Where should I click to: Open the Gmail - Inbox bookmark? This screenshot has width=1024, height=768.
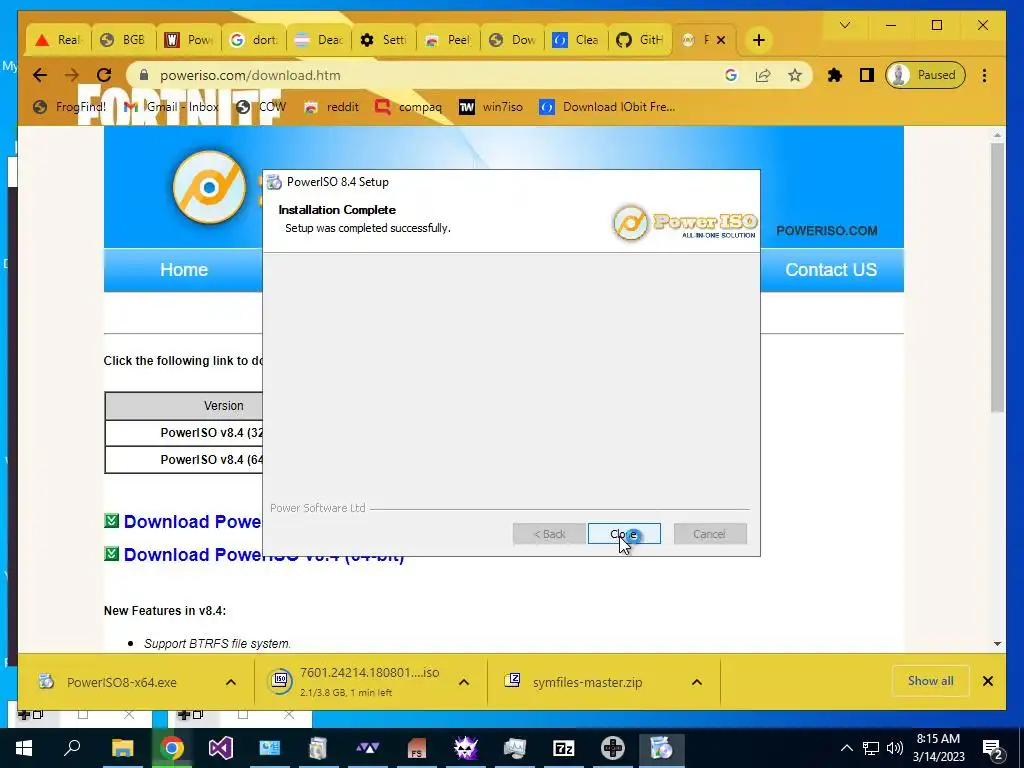pos(171,106)
